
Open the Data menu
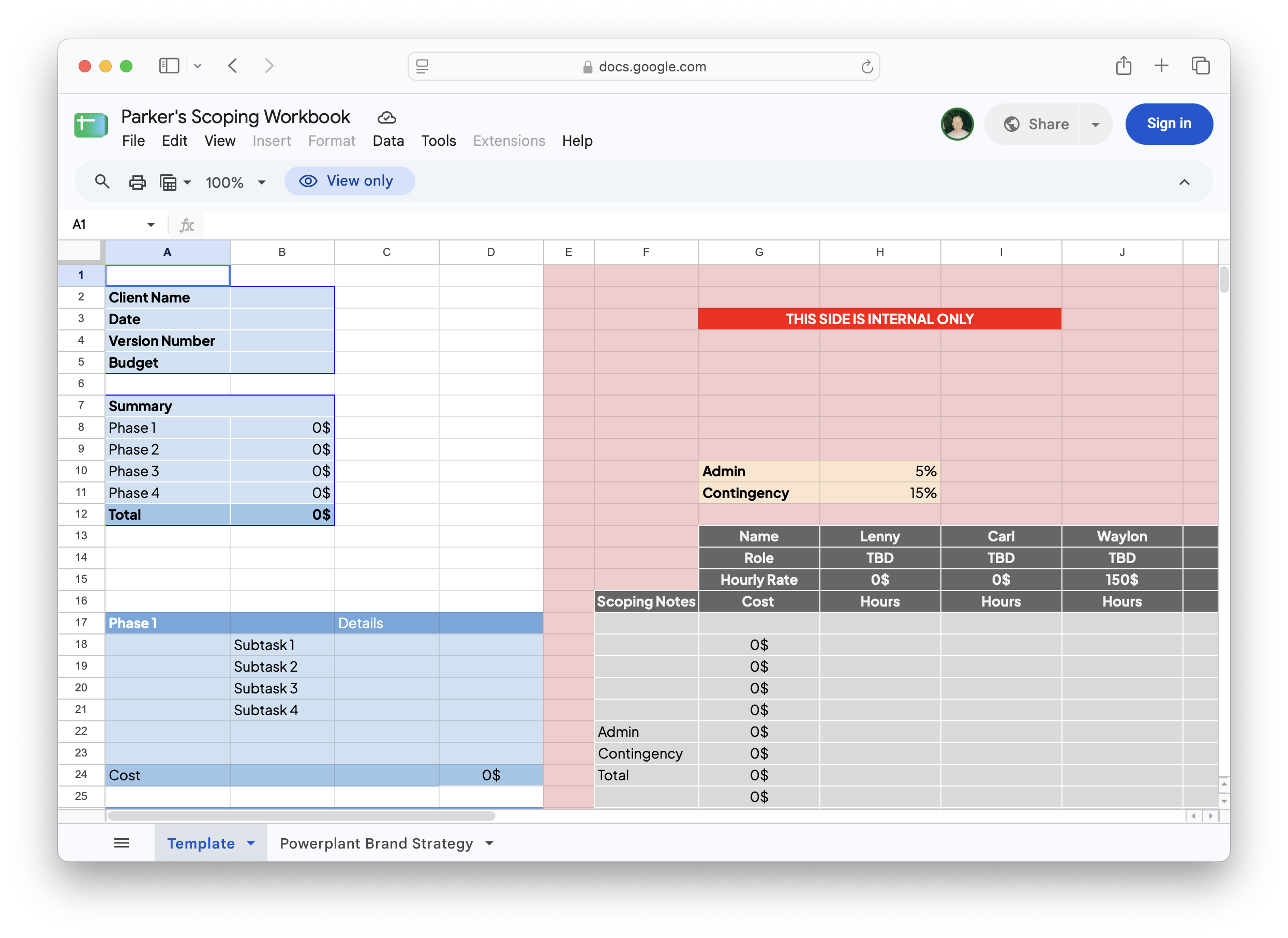pyautogui.click(x=388, y=141)
